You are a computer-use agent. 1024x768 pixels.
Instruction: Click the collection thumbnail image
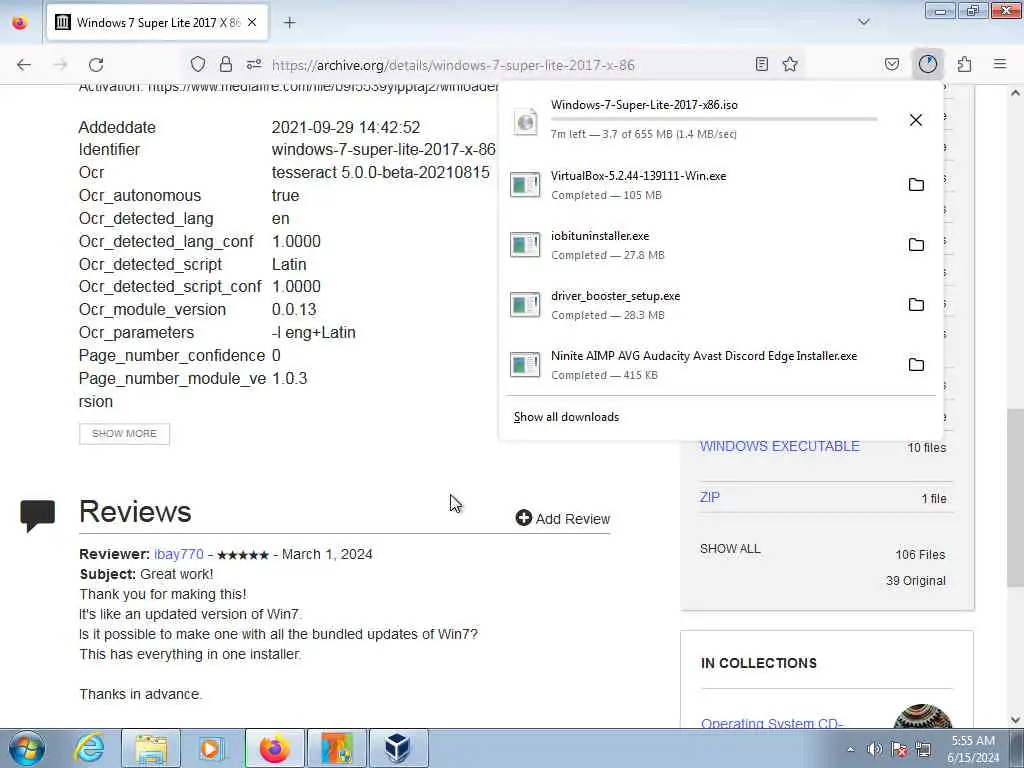point(922,716)
